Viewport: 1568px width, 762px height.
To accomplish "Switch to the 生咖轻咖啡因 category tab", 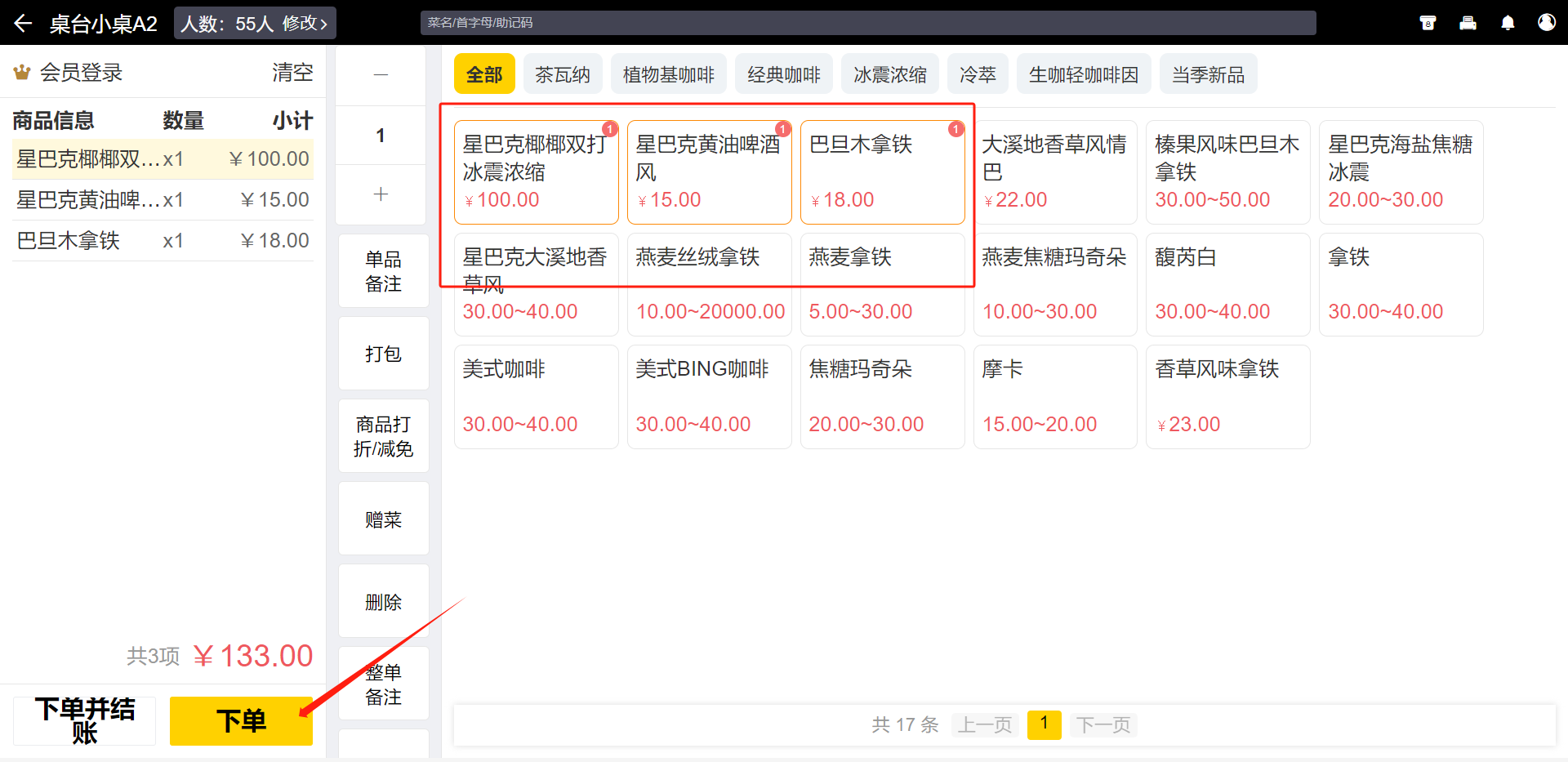I will (x=1084, y=74).
